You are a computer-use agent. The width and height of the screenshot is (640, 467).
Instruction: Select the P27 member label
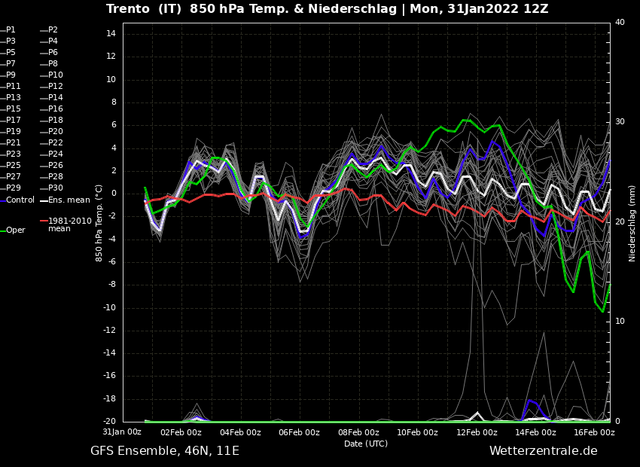click(x=10, y=177)
